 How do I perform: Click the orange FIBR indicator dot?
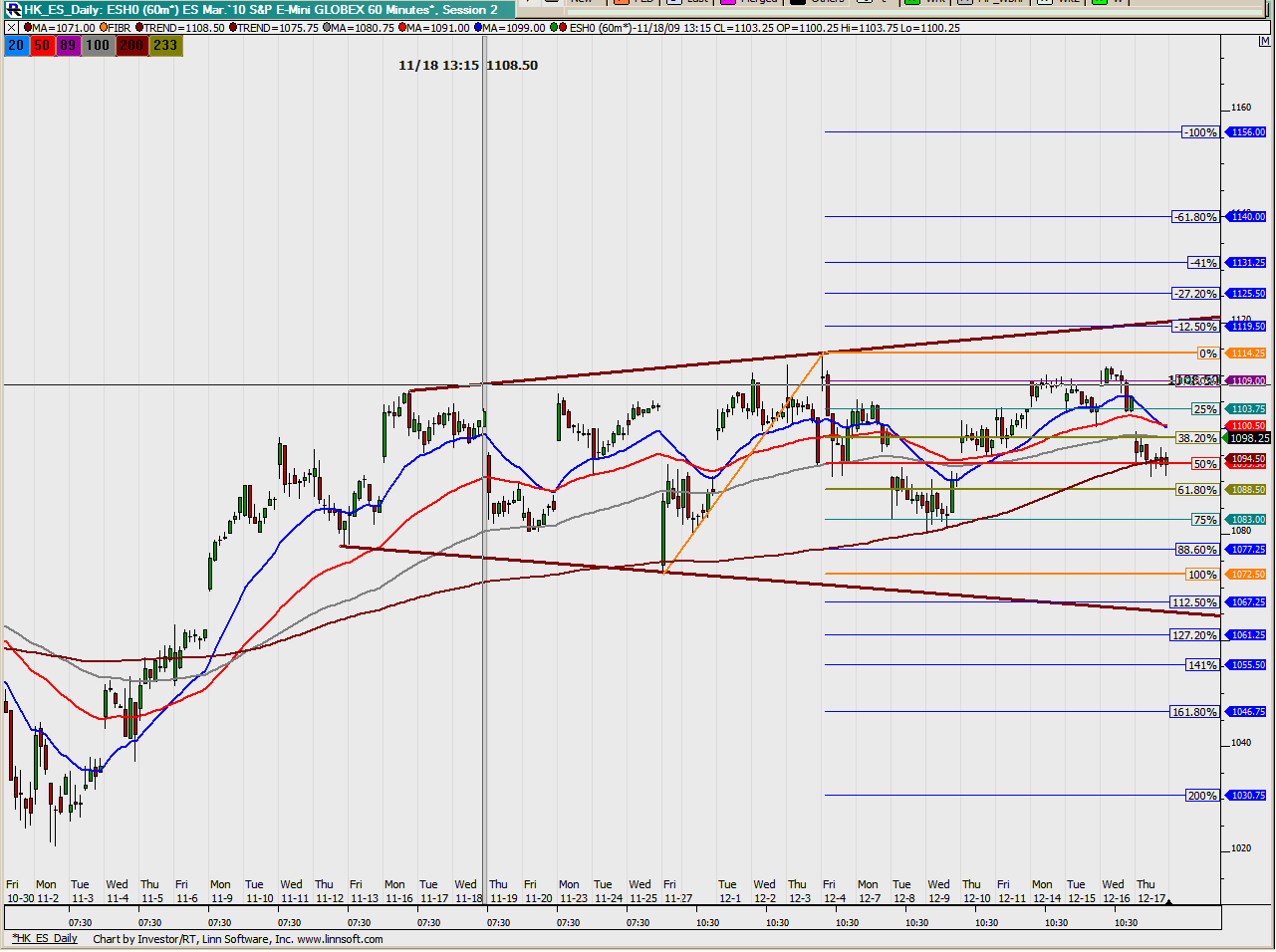[104, 28]
